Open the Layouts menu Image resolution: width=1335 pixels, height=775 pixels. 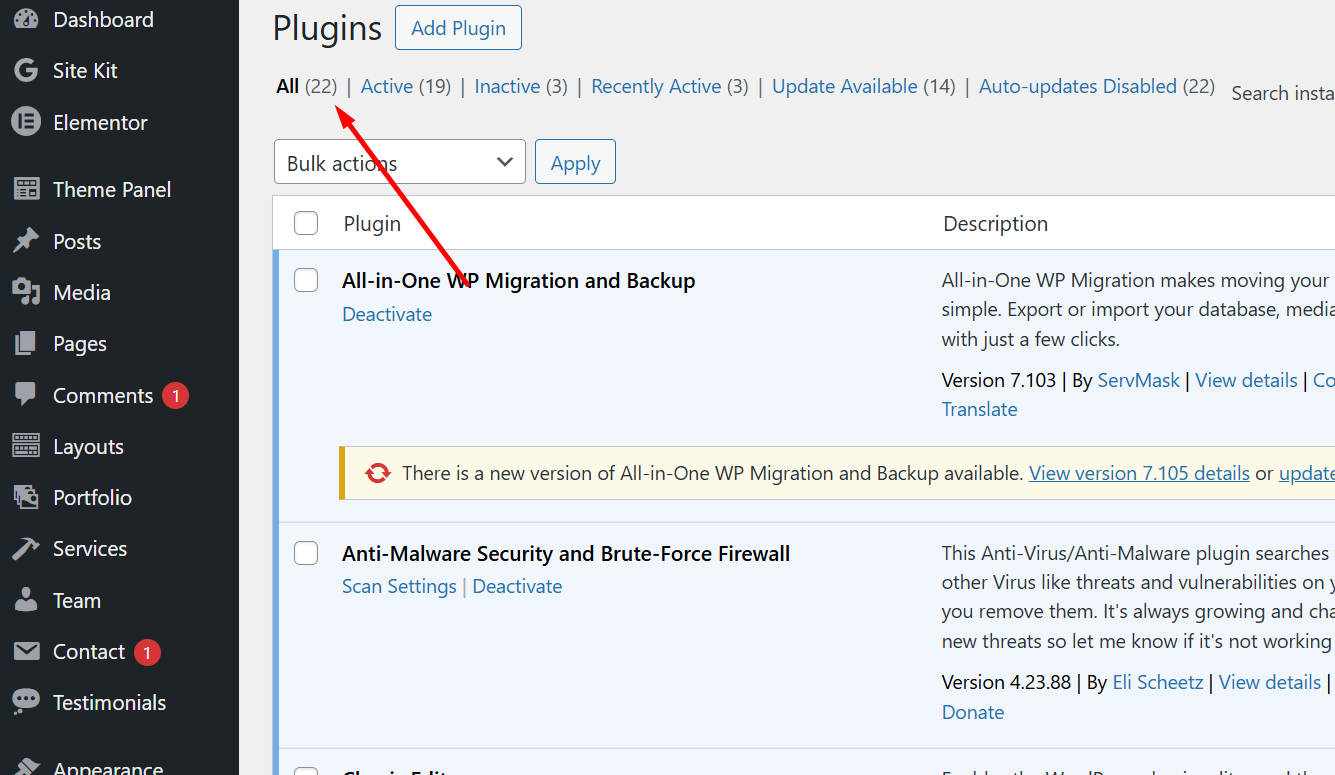tap(88, 446)
